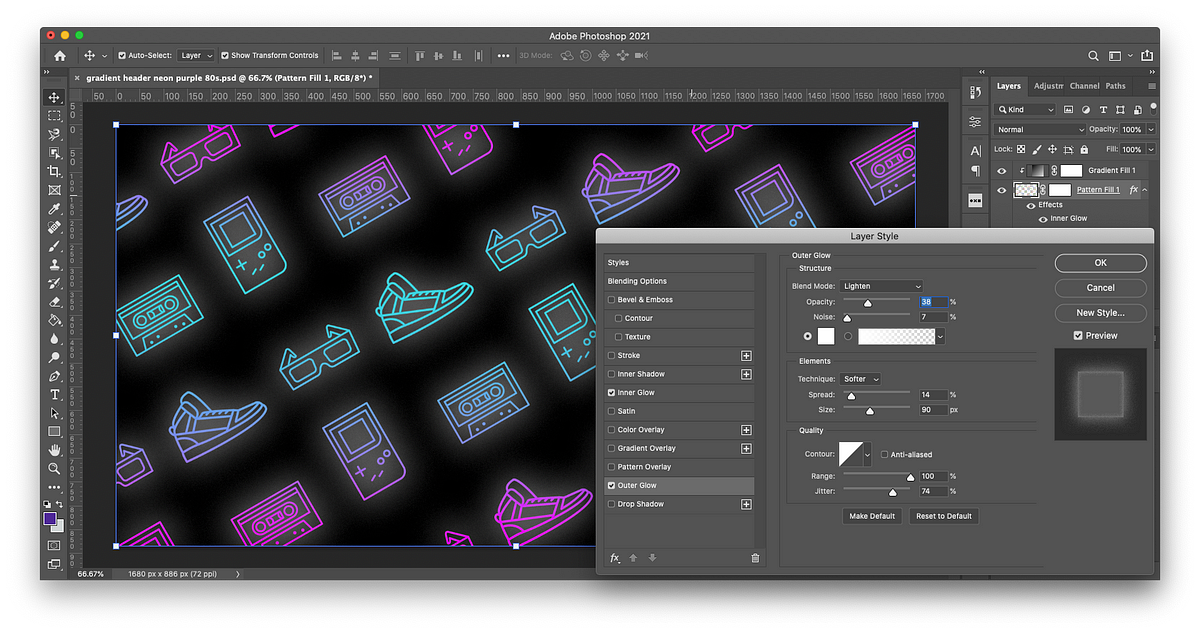This screenshot has height=633, width=1200.
Task: Open the Character panel icon
Action: coord(975,151)
